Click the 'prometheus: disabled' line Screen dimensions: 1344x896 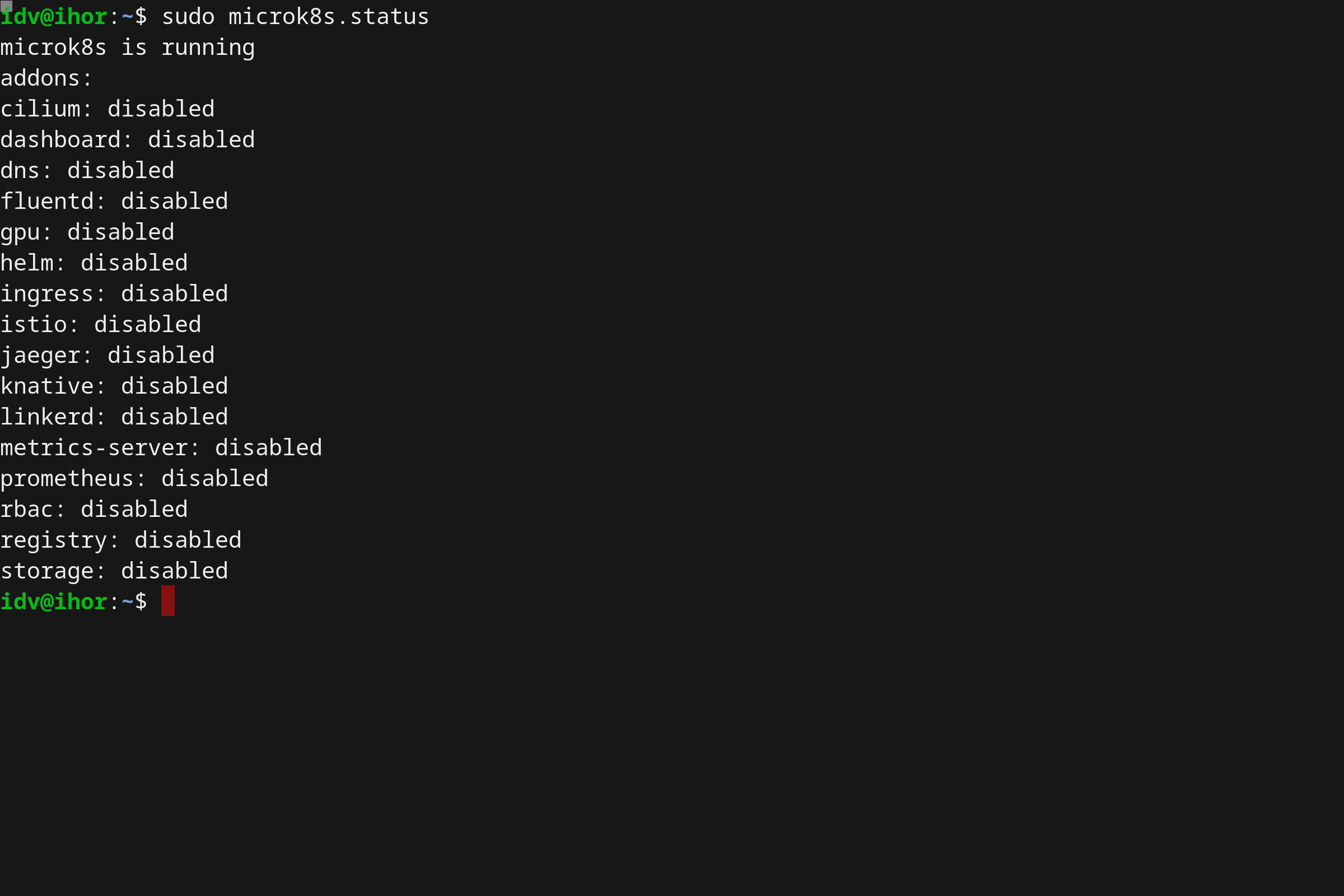(x=134, y=479)
